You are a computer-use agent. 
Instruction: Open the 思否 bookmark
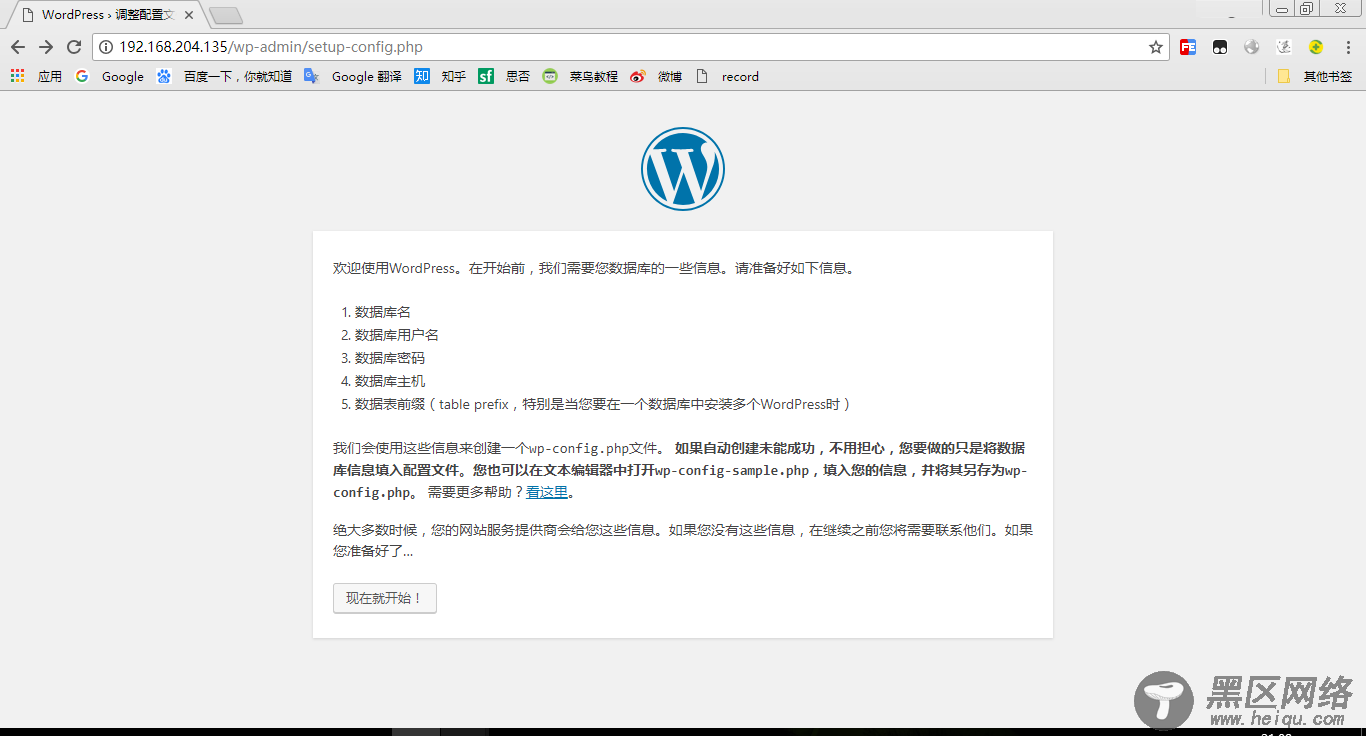pos(504,76)
